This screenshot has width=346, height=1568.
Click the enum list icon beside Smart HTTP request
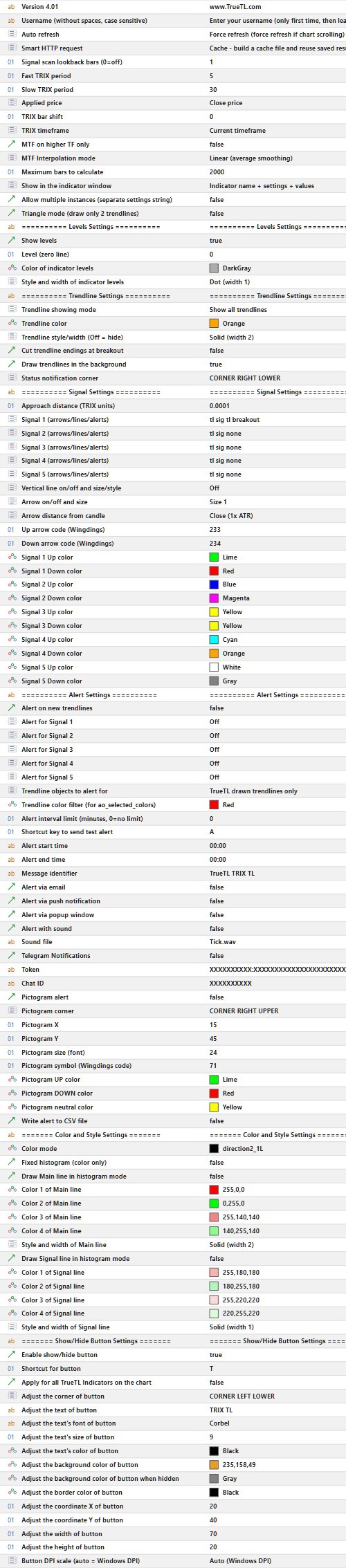(x=11, y=48)
